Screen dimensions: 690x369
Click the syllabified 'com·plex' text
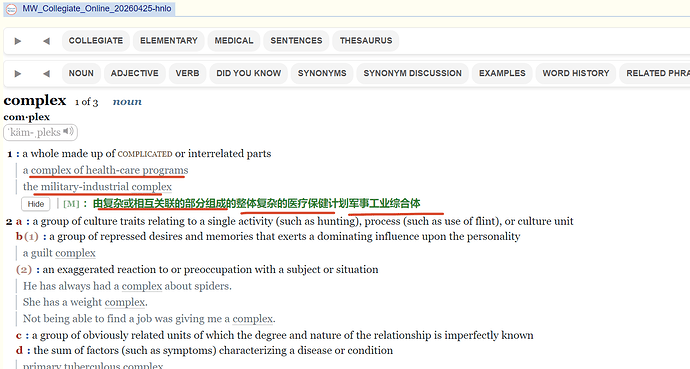point(26,117)
